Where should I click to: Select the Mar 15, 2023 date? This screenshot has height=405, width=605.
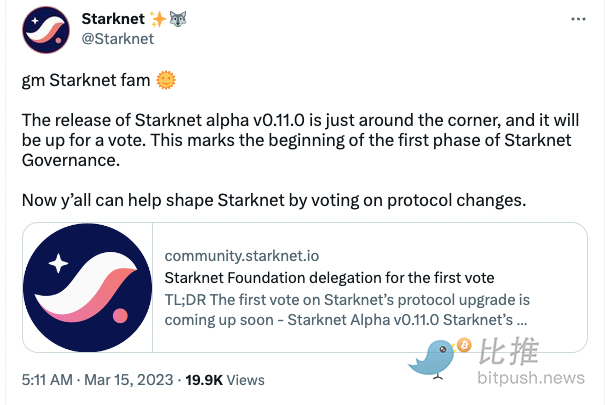pos(129,380)
